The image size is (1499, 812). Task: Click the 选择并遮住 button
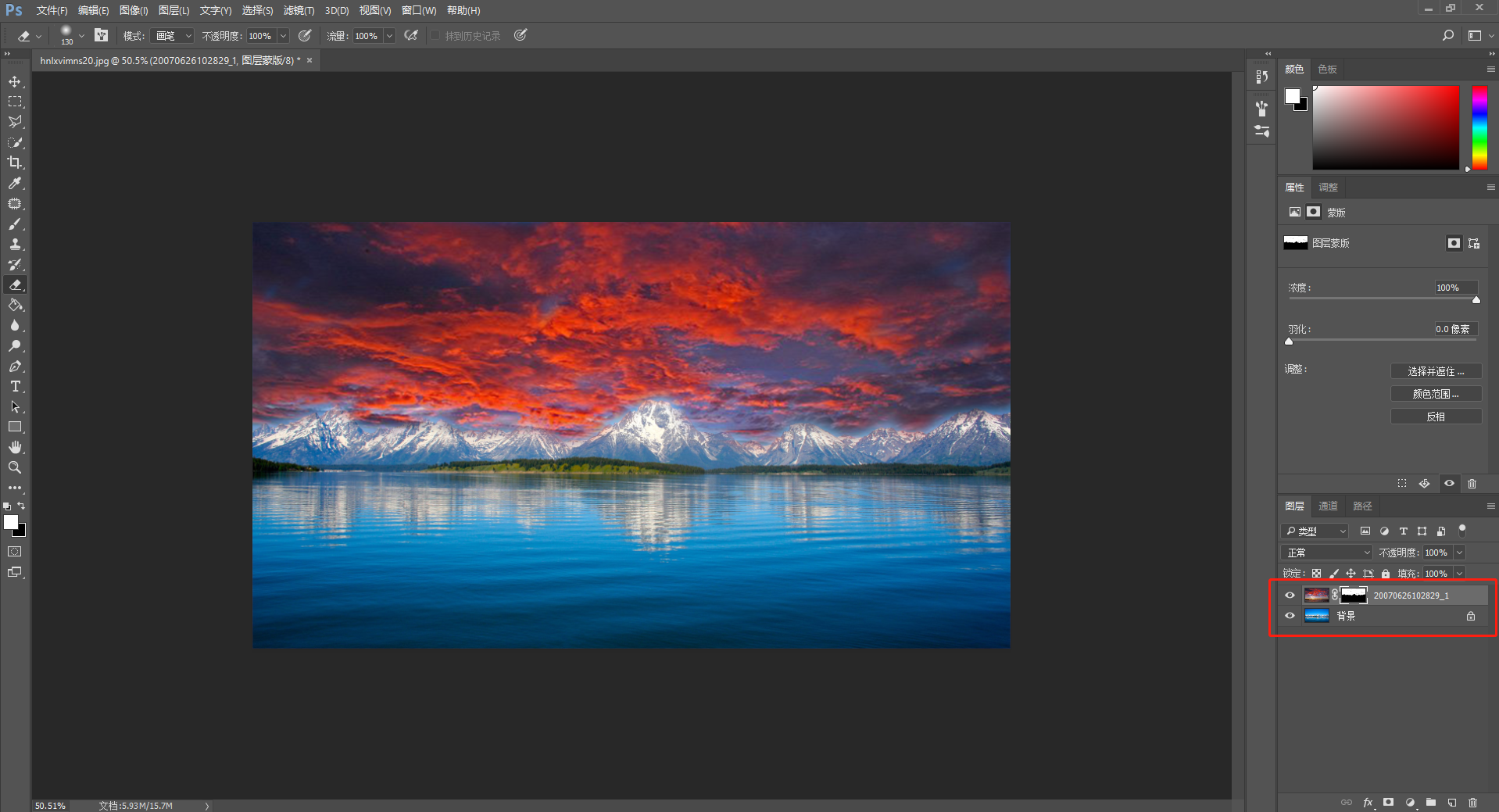(x=1436, y=371)
